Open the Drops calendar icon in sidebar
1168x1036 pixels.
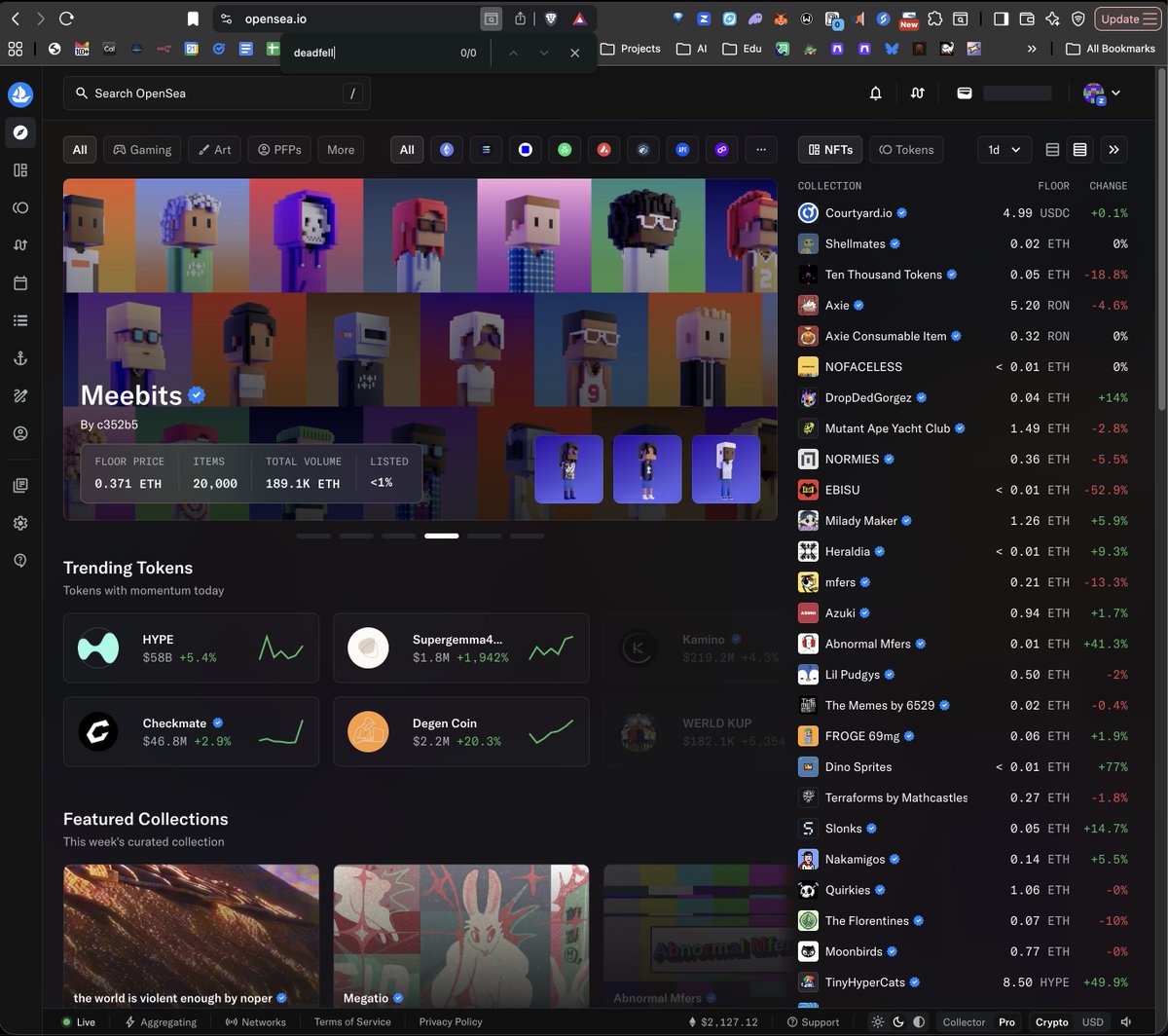point(20,283)
